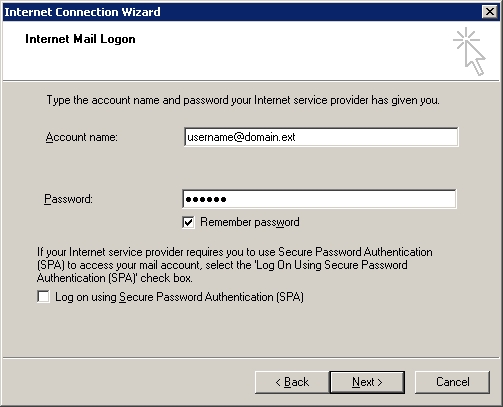Click the Next button to continue

367,382
